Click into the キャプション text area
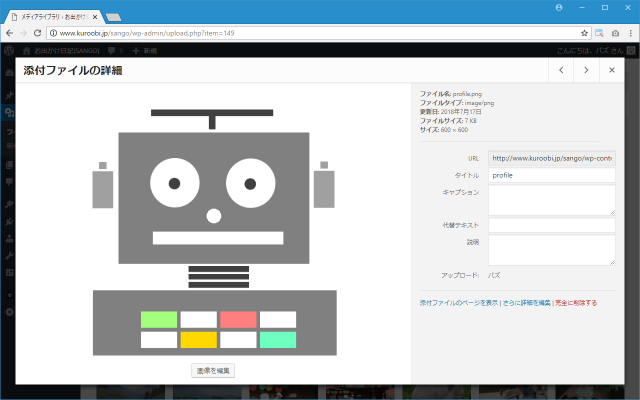 (551, 200)
